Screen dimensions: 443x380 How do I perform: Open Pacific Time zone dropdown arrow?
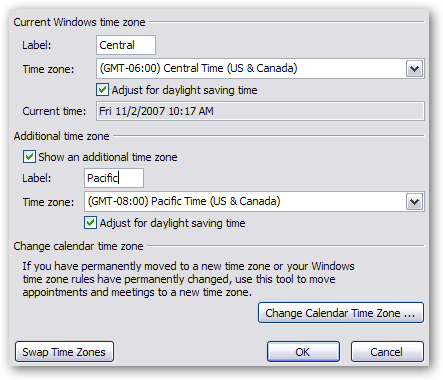point(414,202)
